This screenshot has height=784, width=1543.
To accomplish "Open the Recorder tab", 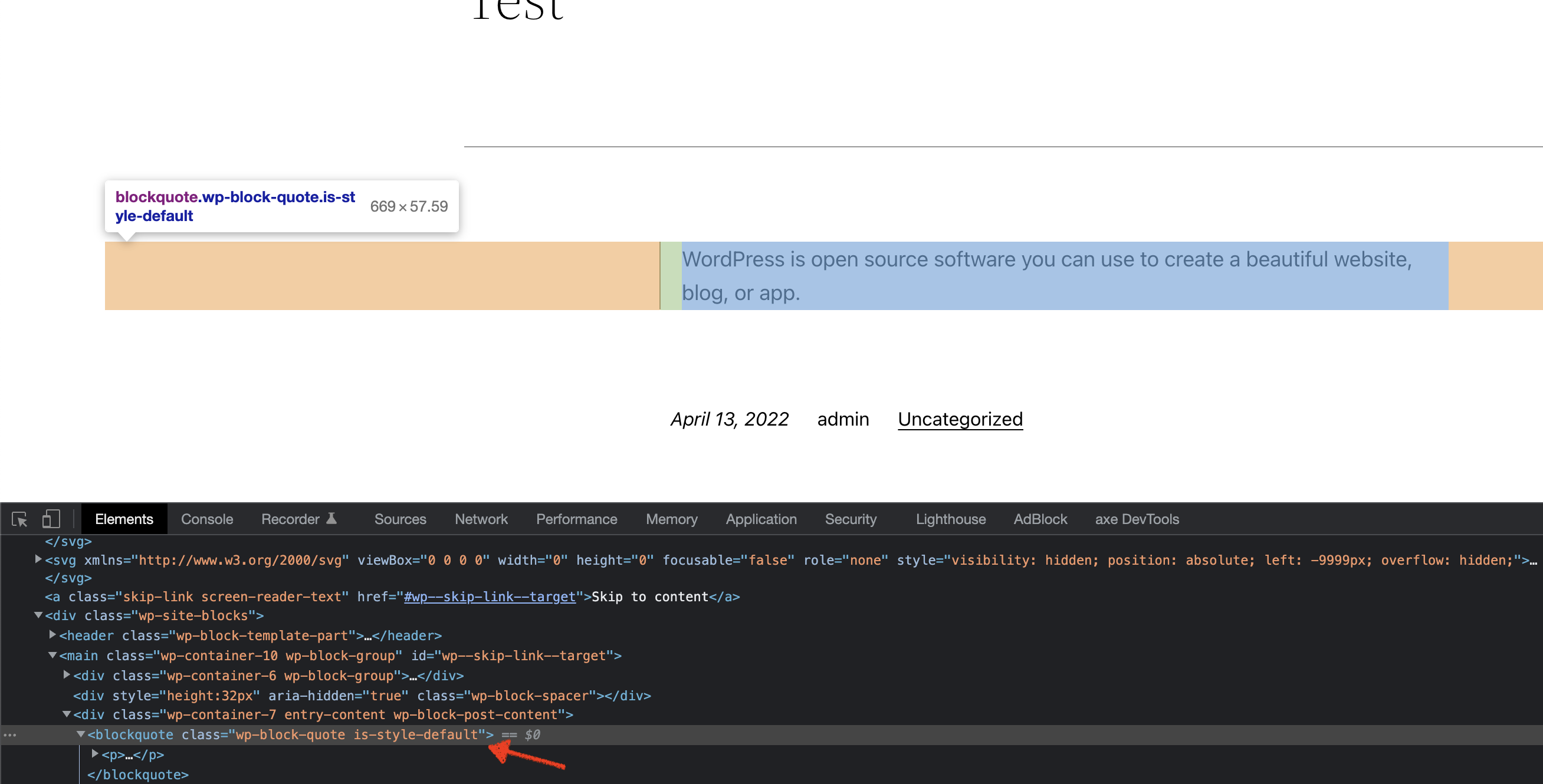I will 291,519.
